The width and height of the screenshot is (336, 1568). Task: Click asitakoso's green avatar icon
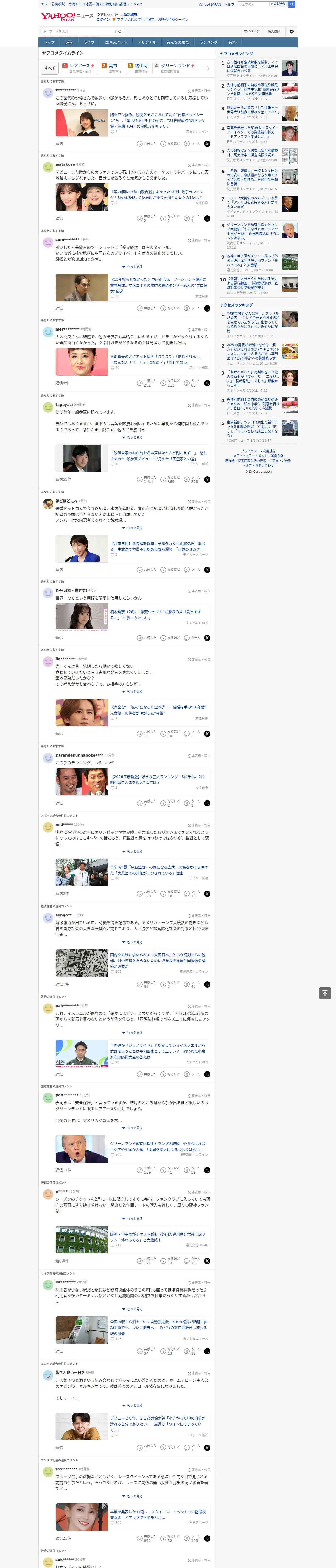(48, 168)
